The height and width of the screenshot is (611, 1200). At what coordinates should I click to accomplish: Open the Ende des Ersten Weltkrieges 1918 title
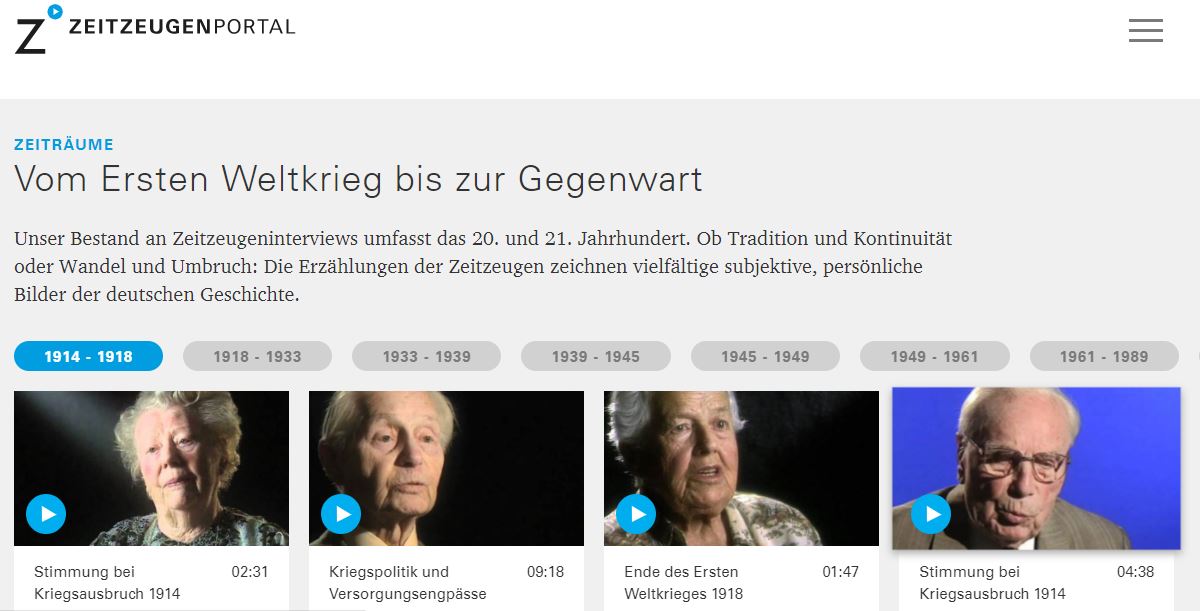(x=685, y=582)
